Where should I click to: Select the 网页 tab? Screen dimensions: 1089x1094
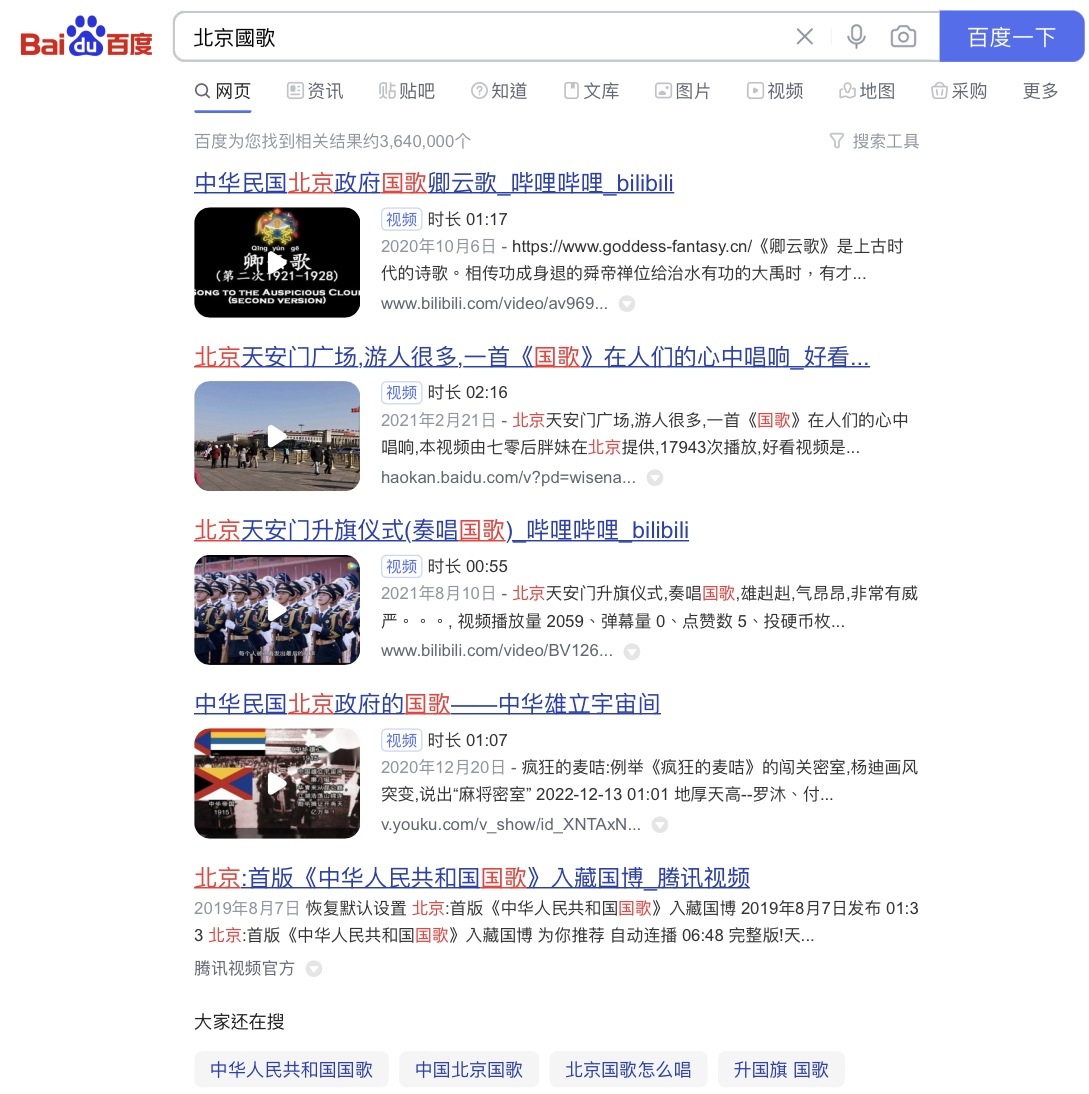(223, 91)
